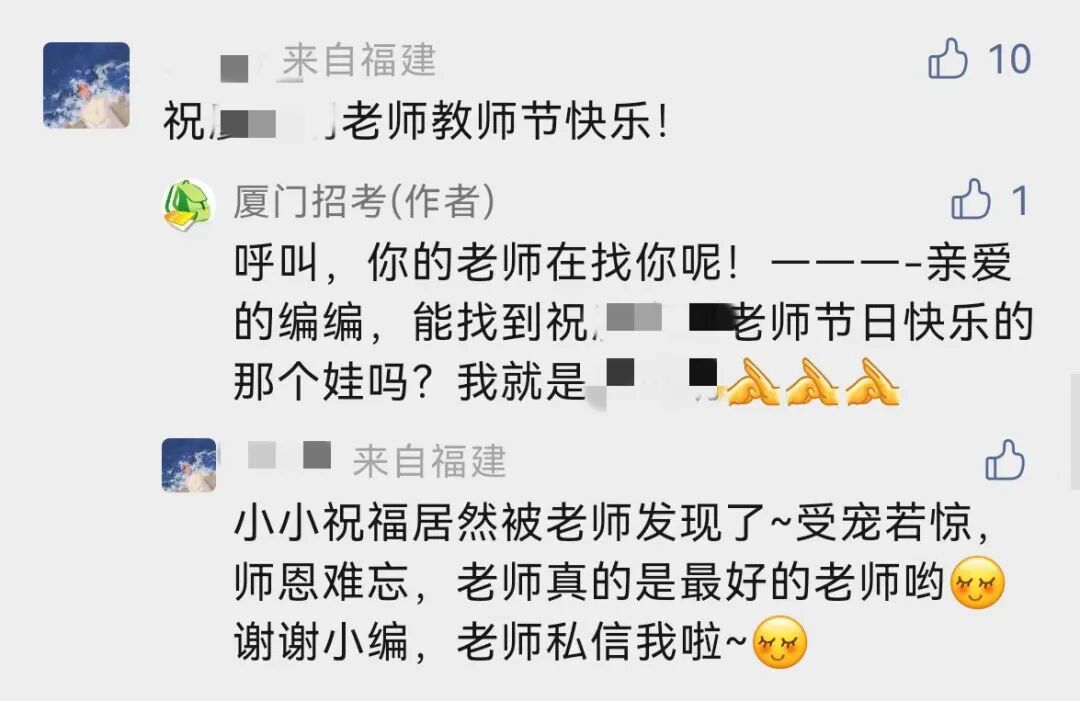Open the top commenter's ocean avatar
The image size is (1080, 701).
pyautogui.click(x=86, y=85)
